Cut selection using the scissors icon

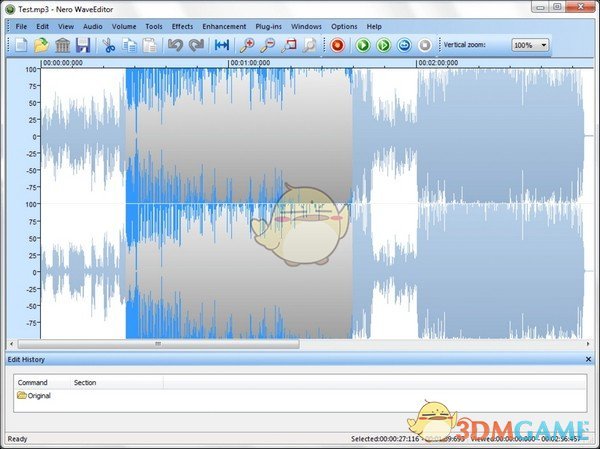(x=109, y=45)
